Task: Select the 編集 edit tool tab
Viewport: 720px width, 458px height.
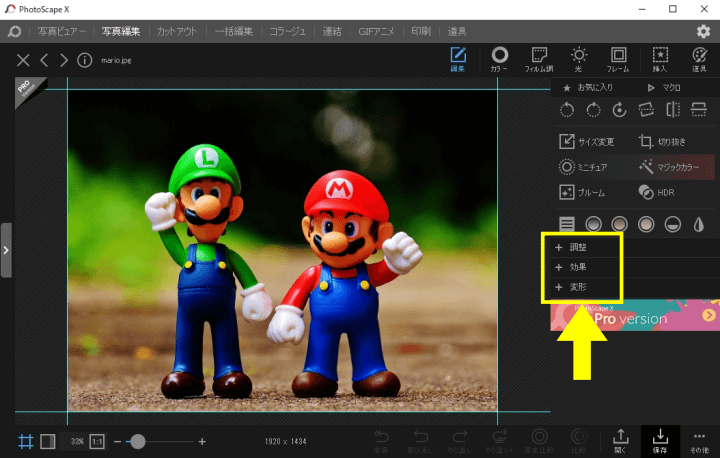Action: pos(458,60)
